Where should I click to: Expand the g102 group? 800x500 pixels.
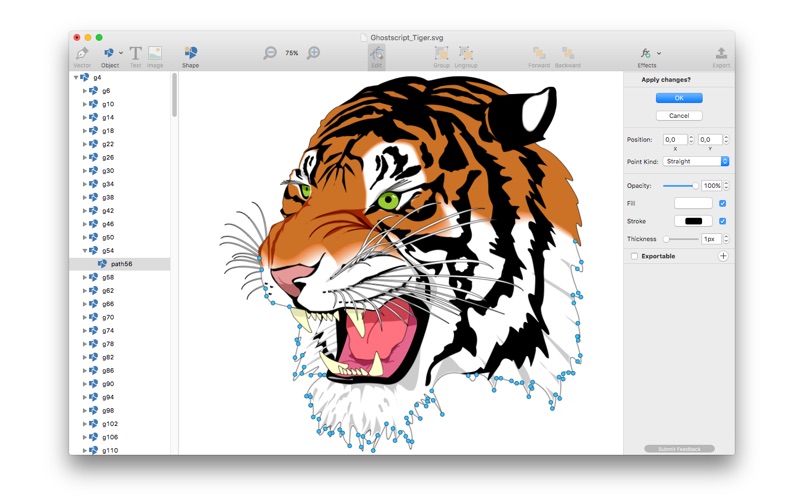pyautogui.click(x=85, y=424)
